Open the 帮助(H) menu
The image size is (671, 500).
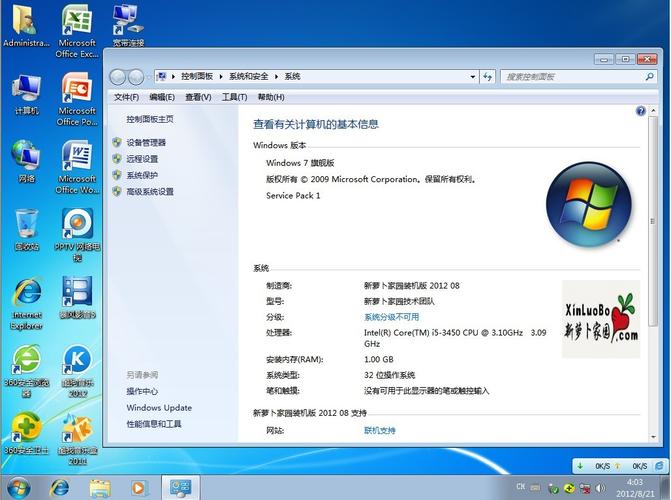(271, 97)
